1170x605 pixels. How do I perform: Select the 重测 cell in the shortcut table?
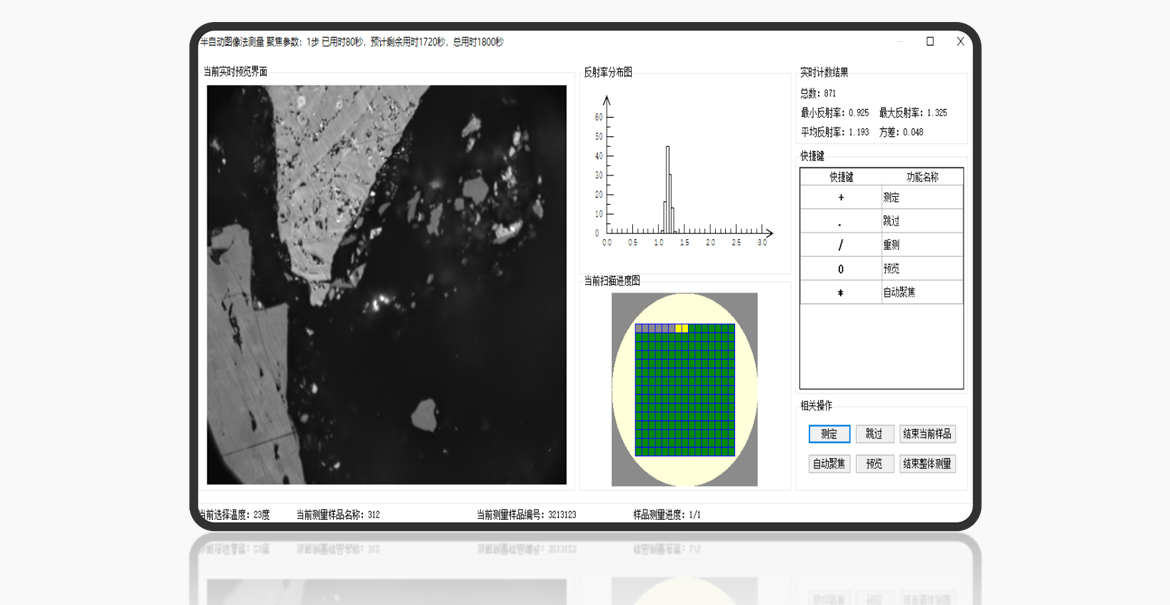pos(922,245)
